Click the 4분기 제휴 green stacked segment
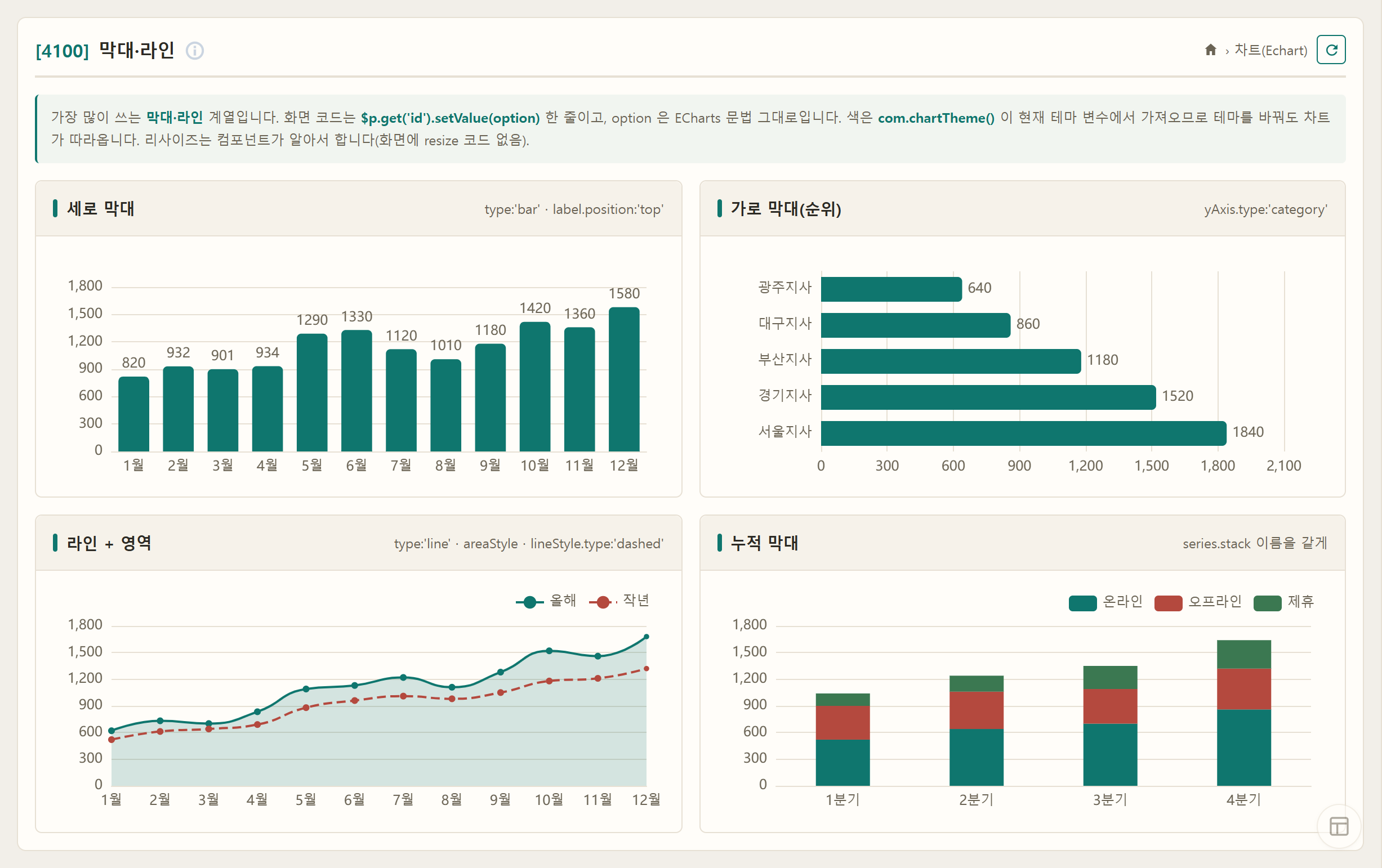 (1243, 654)
